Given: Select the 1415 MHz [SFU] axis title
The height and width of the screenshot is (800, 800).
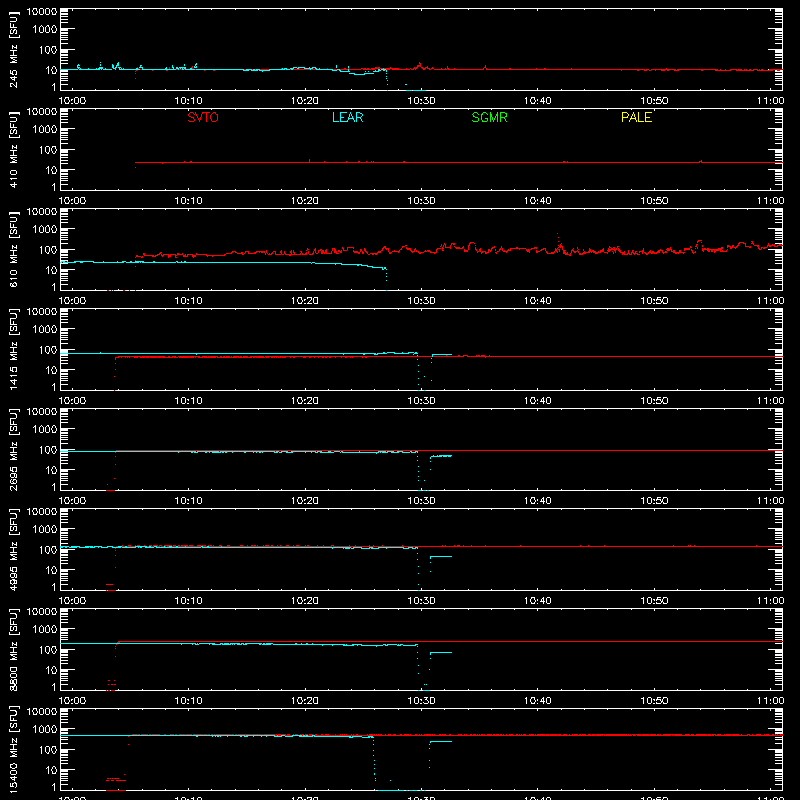Looking at the screenshot, I should tap(14, 350).
